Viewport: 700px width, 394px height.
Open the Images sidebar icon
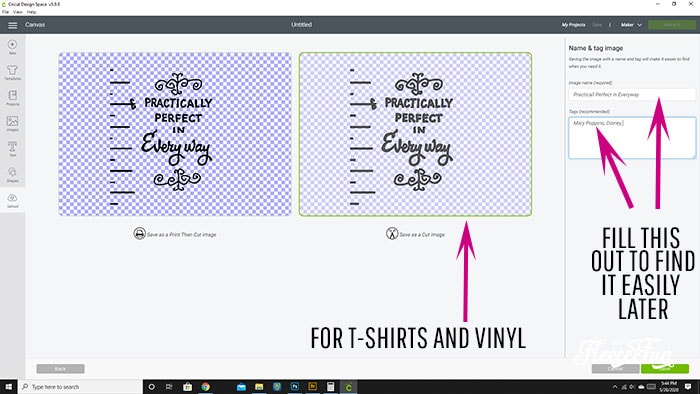pos(12,124)
